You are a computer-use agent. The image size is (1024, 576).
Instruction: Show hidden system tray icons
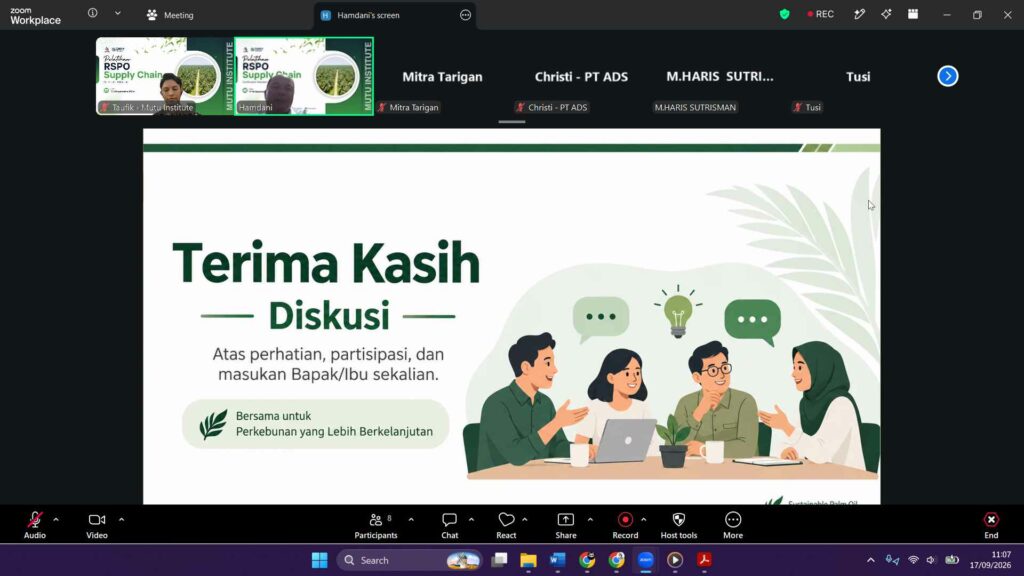871,560
